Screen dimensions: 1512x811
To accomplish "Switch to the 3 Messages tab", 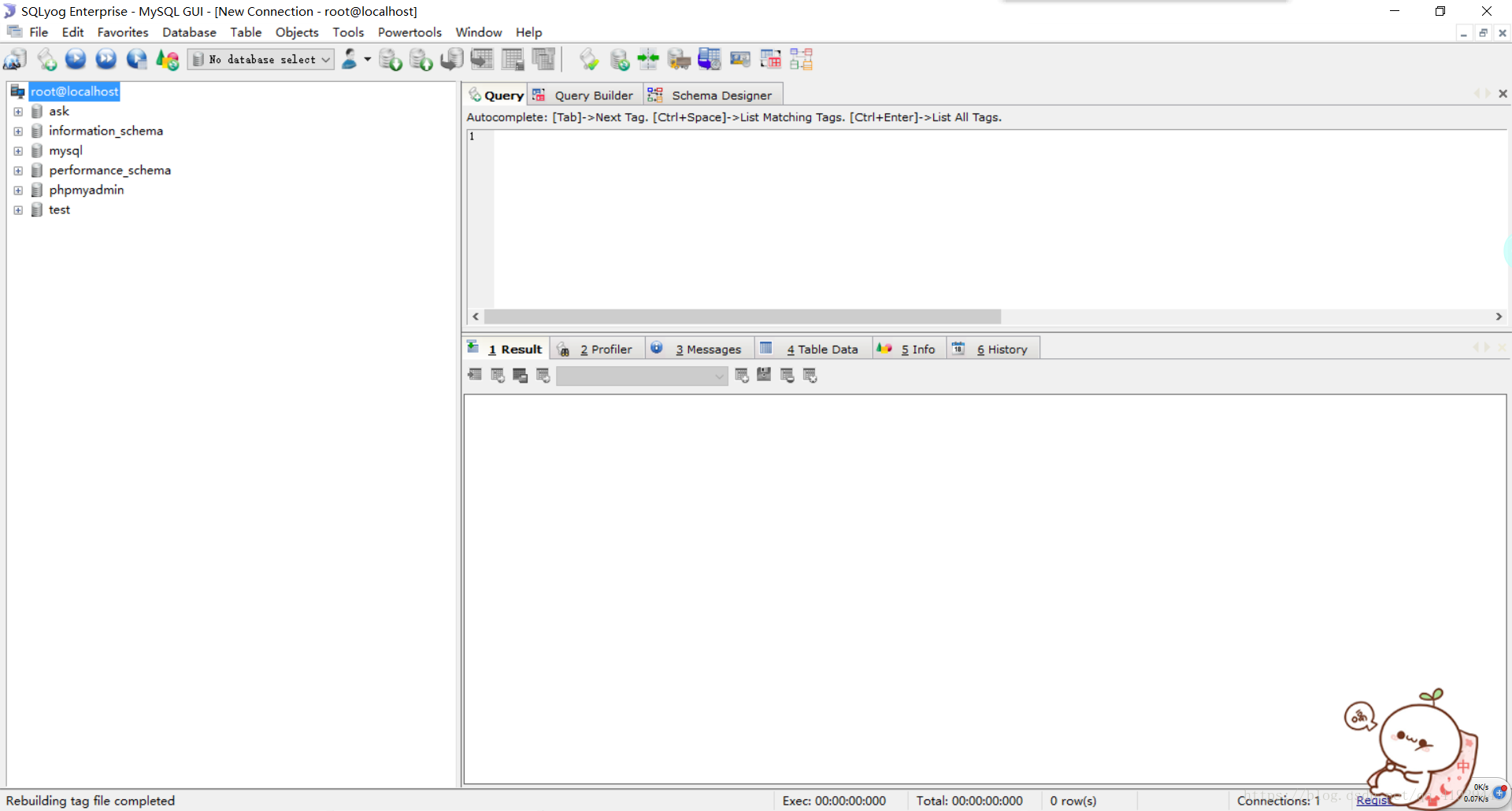I will [699, 349].
